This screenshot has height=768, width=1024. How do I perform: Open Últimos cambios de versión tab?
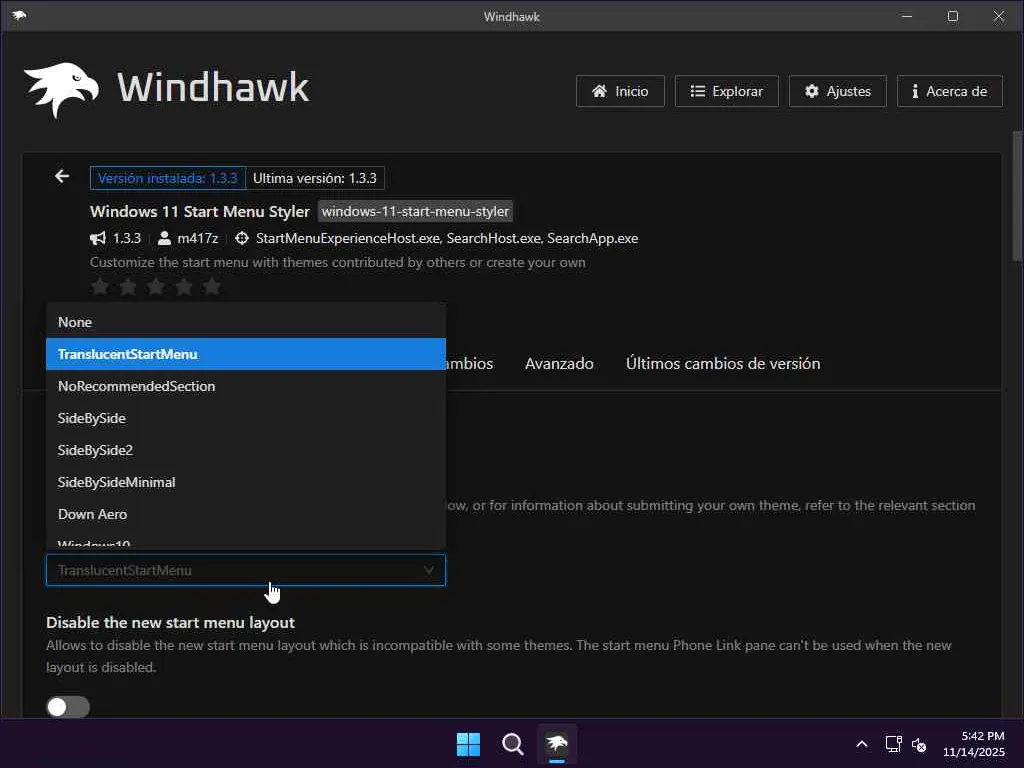[x=723, y=364]
